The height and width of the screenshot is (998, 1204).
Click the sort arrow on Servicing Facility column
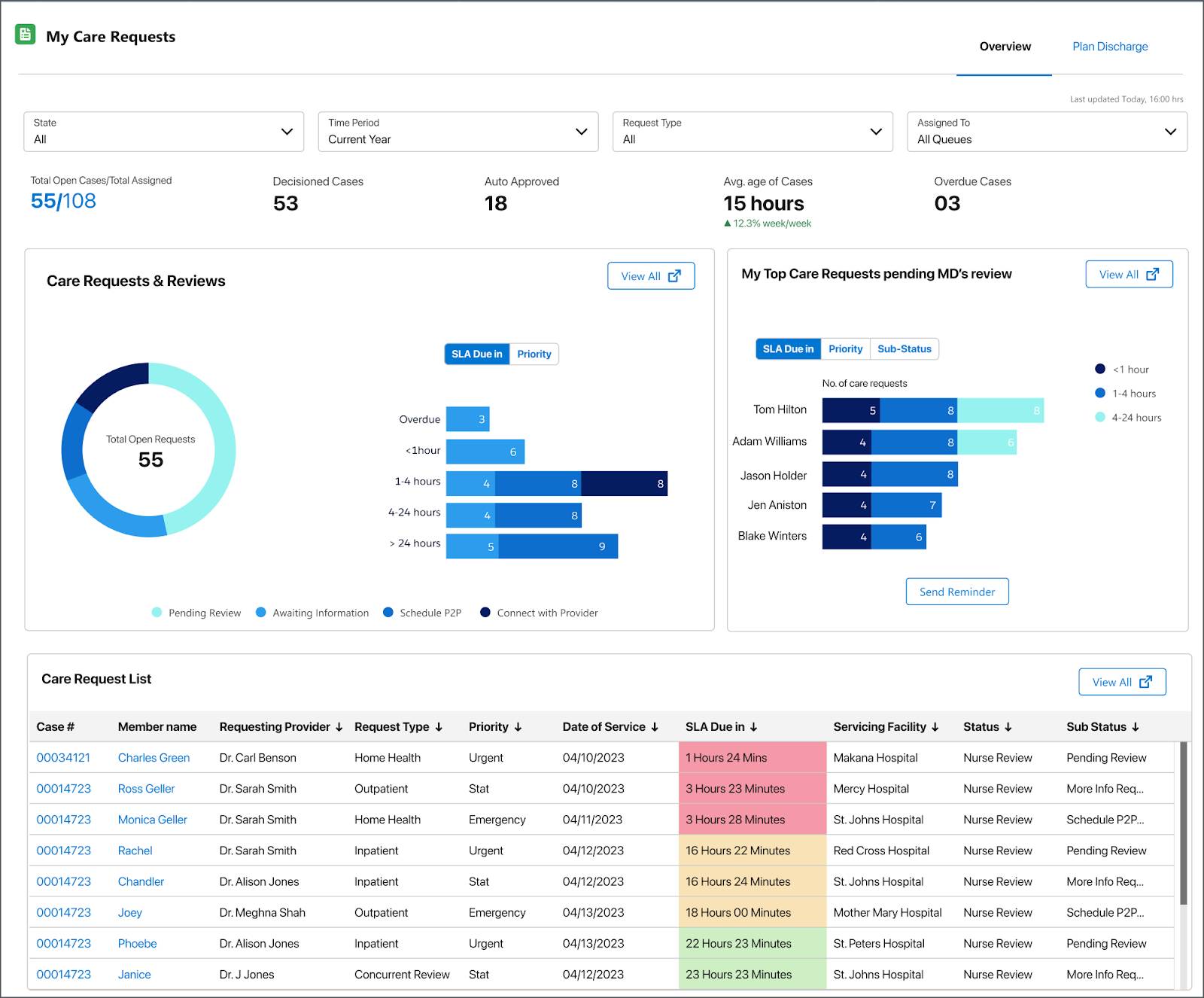[935, 727]
